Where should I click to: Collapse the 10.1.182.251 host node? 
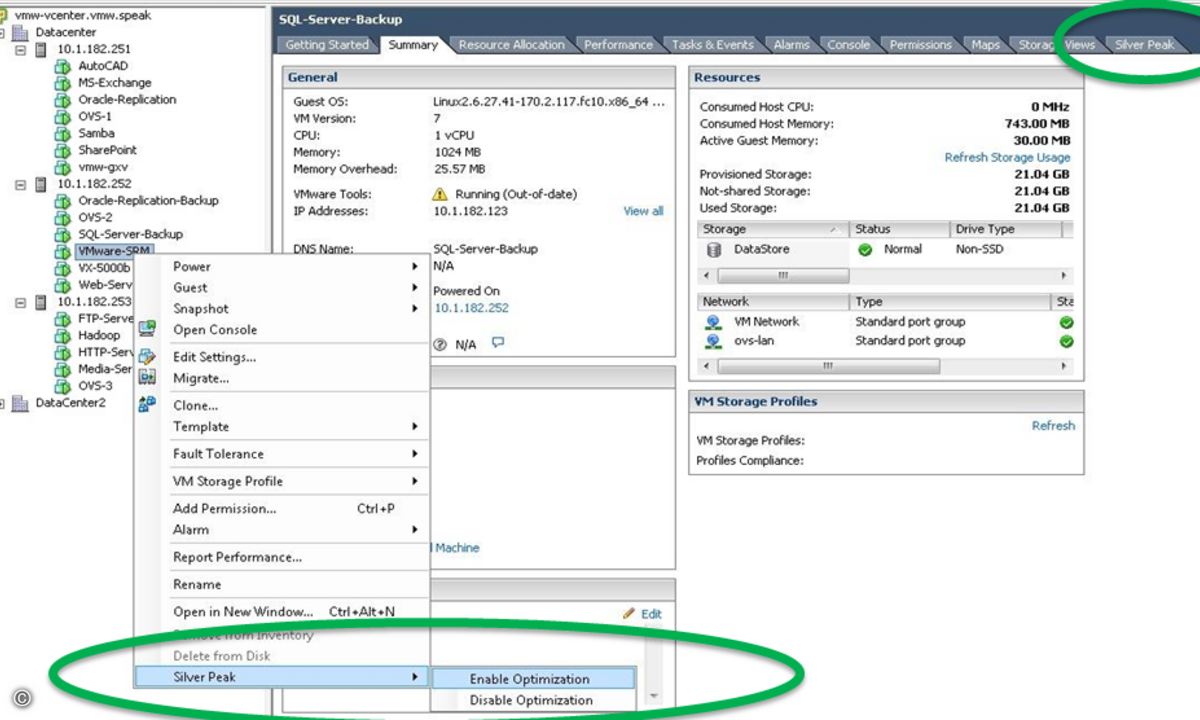21,49
